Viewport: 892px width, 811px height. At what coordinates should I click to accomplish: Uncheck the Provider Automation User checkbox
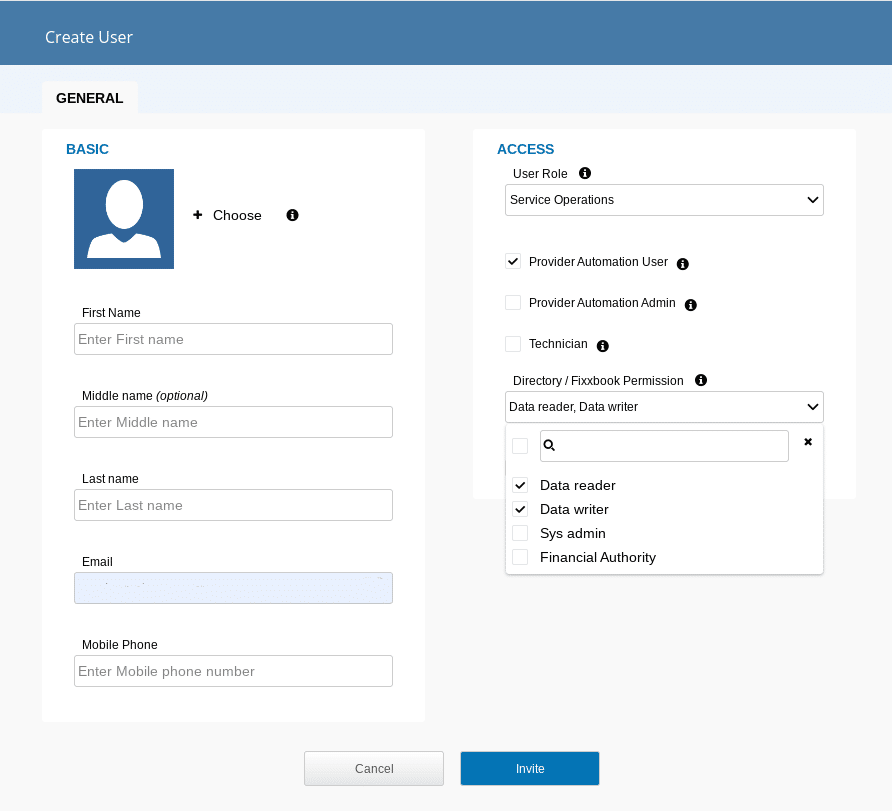point(513,262)
